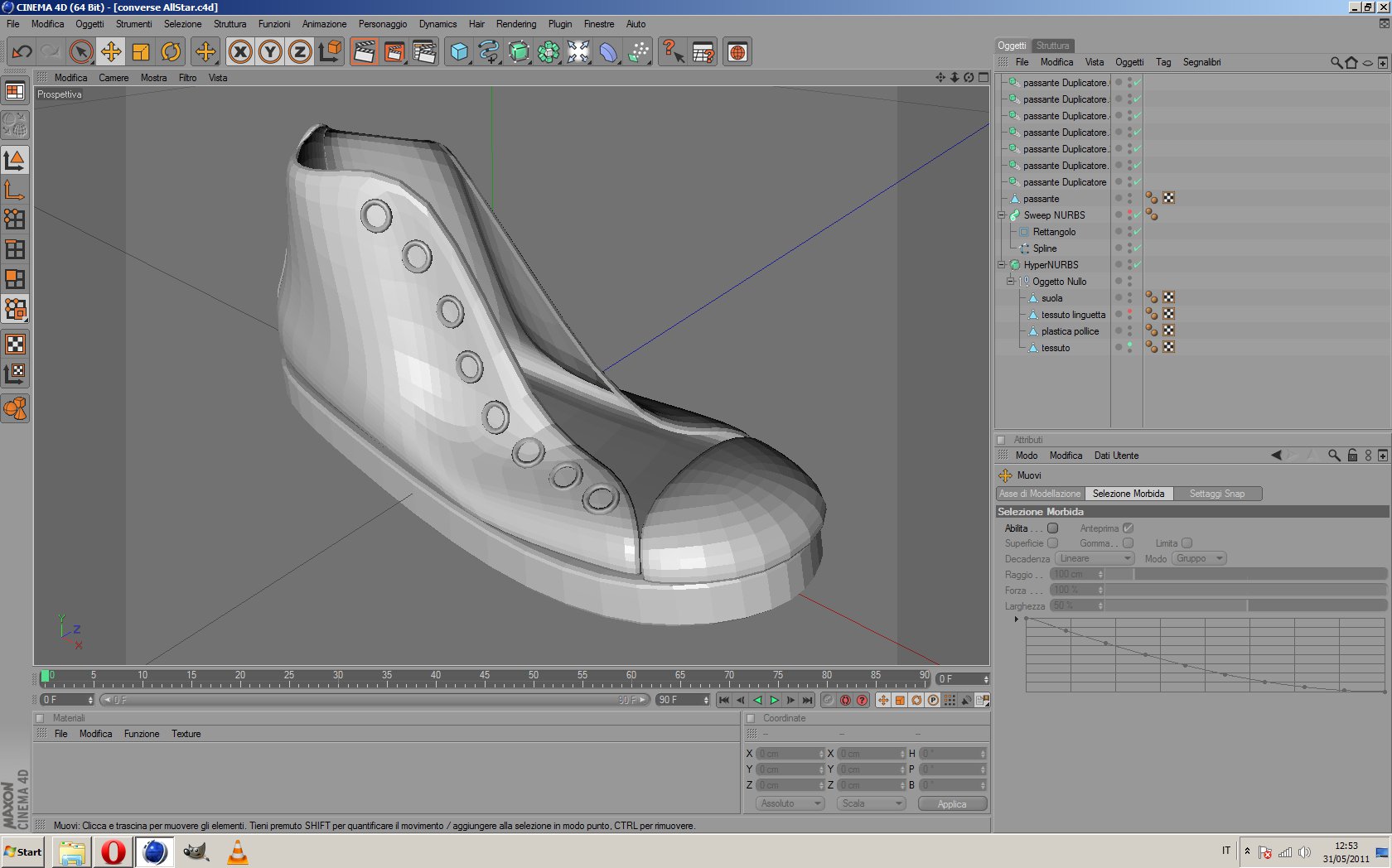
Task: Open the Rendering menu
Action: pos(515,24)
